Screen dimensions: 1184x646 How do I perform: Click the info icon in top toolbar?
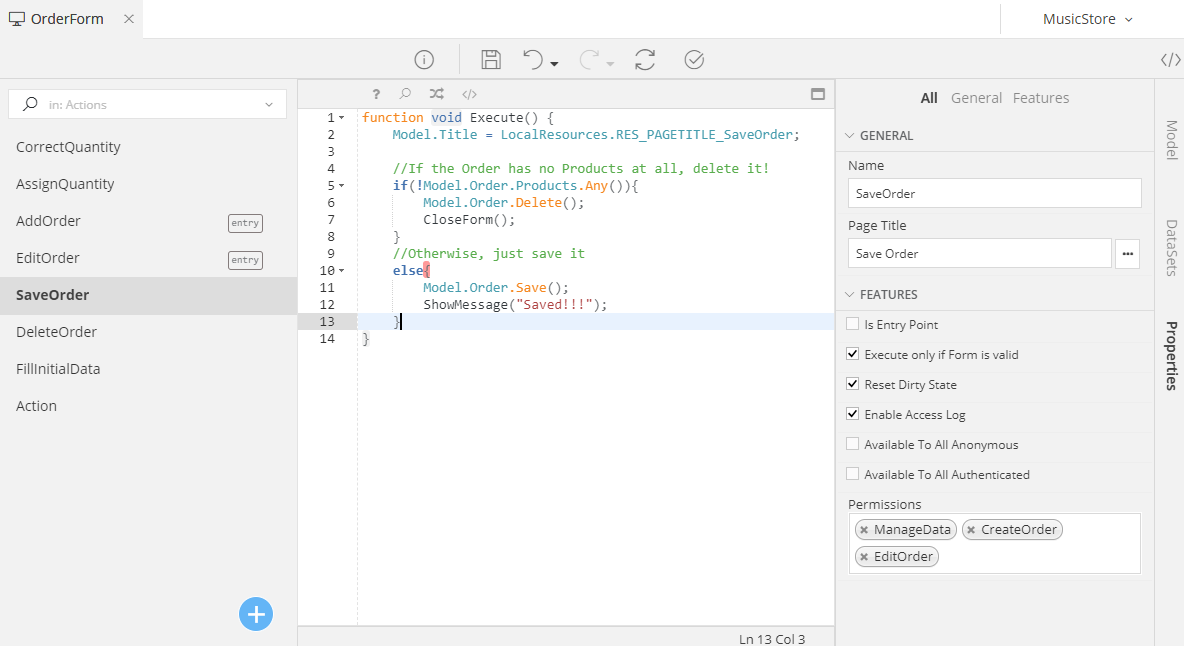[424, 60]
